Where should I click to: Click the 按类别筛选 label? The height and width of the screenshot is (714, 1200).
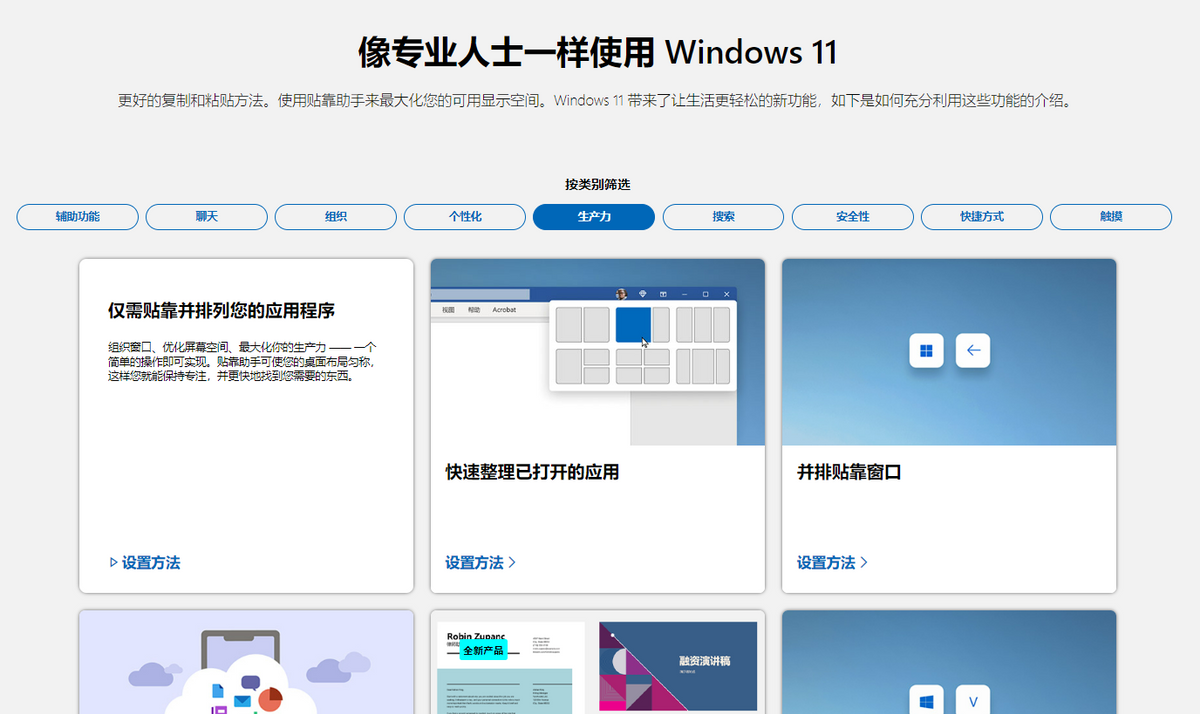tap(598, 184)
